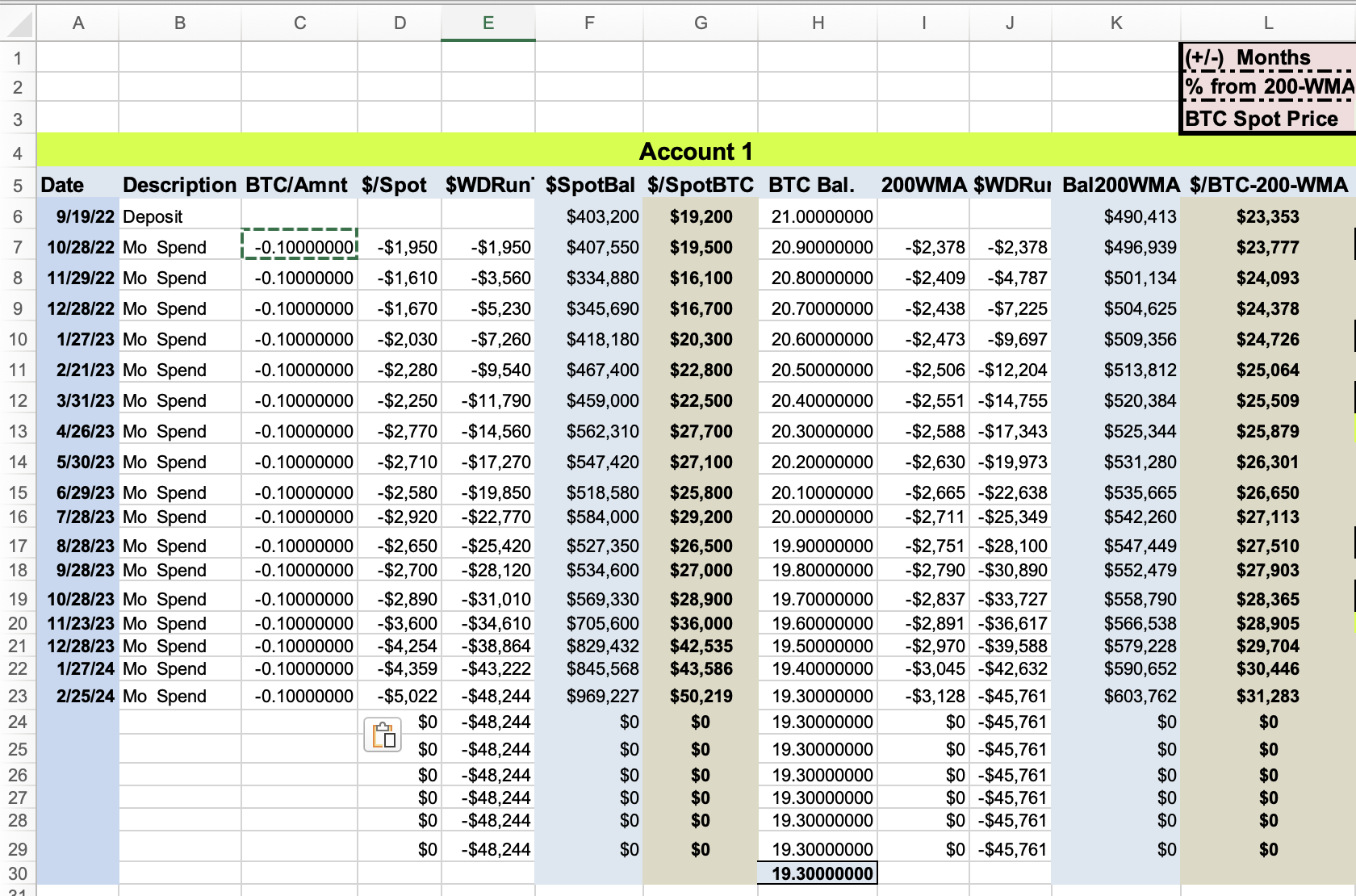Click the $542,260 Bal200WMA cell
This screenshot has width=1356, height=896.
click(x=1116, y=517)
